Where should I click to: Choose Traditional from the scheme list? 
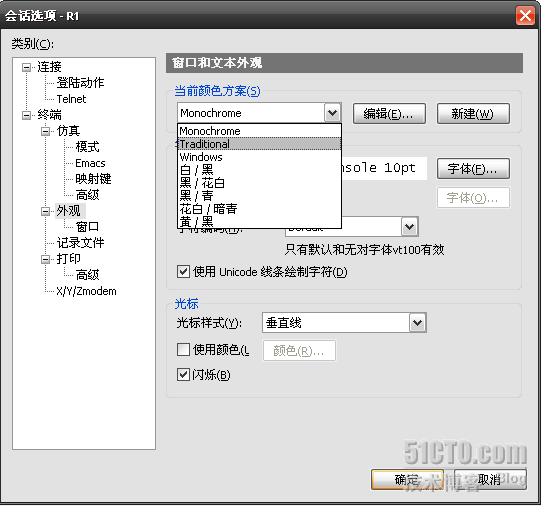point(259,144)
